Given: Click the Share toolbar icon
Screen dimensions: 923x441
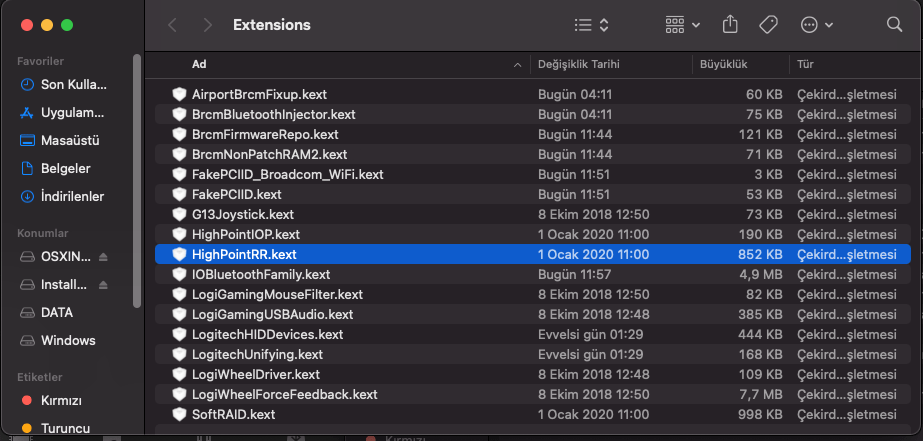Looking at the screenshot, I should 730,24.
